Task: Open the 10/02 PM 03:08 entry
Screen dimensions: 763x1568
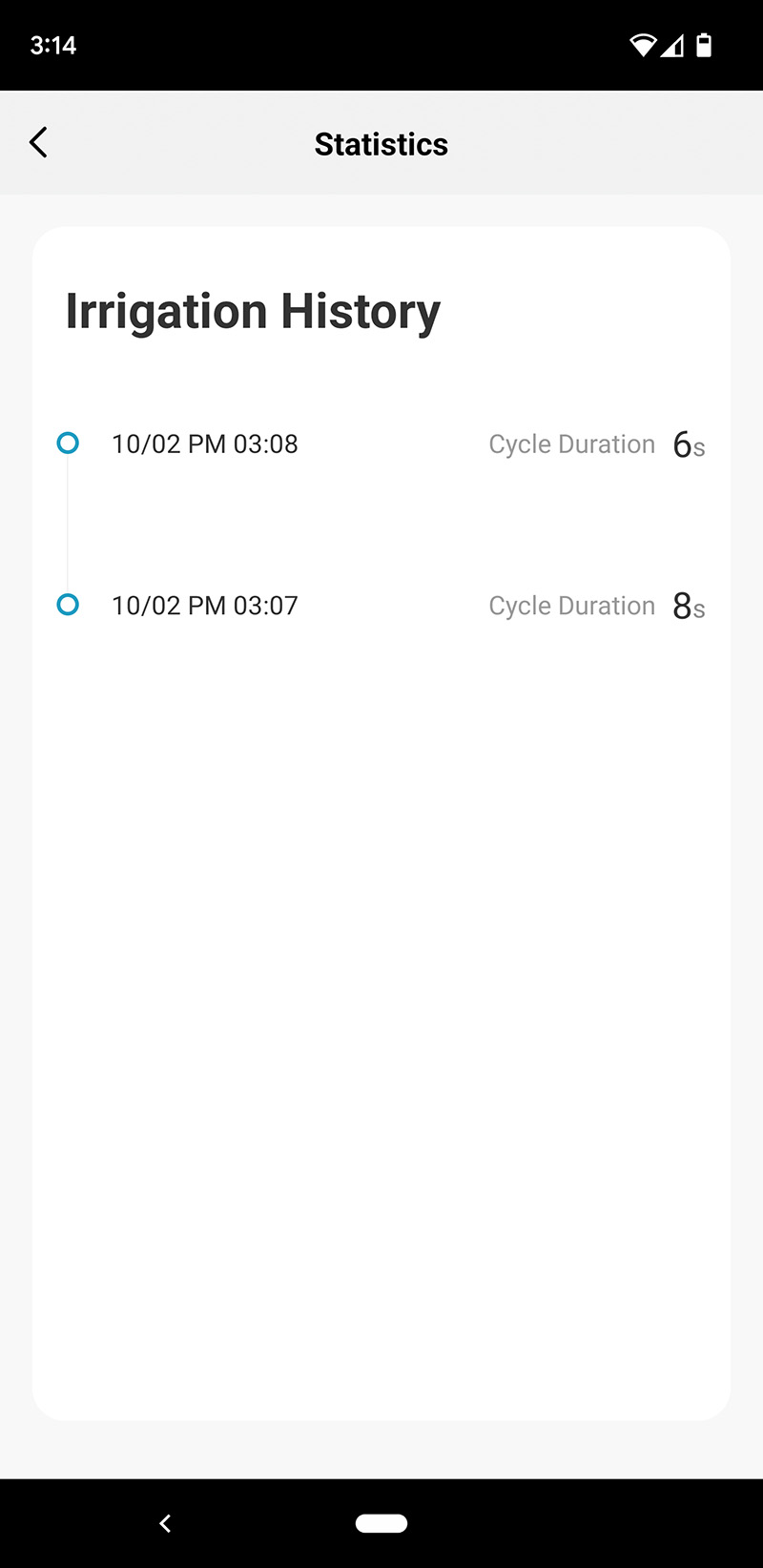Action: (x=205, y=444)
